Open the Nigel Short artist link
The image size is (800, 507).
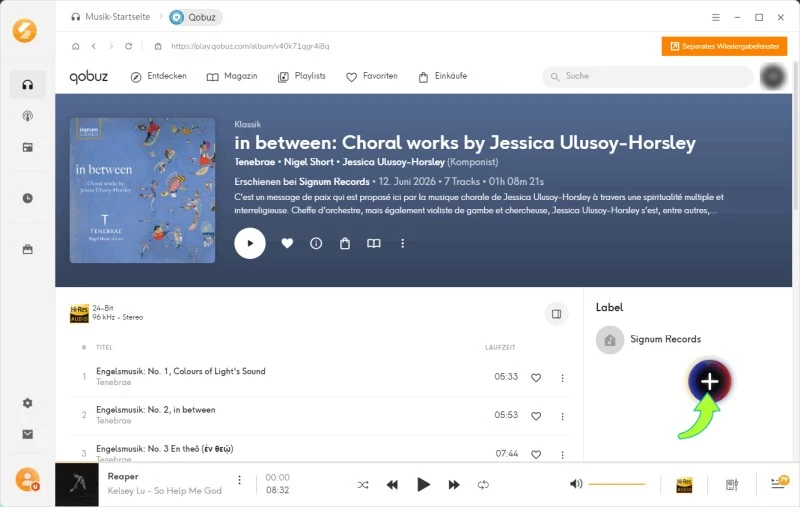coord(308,162)
